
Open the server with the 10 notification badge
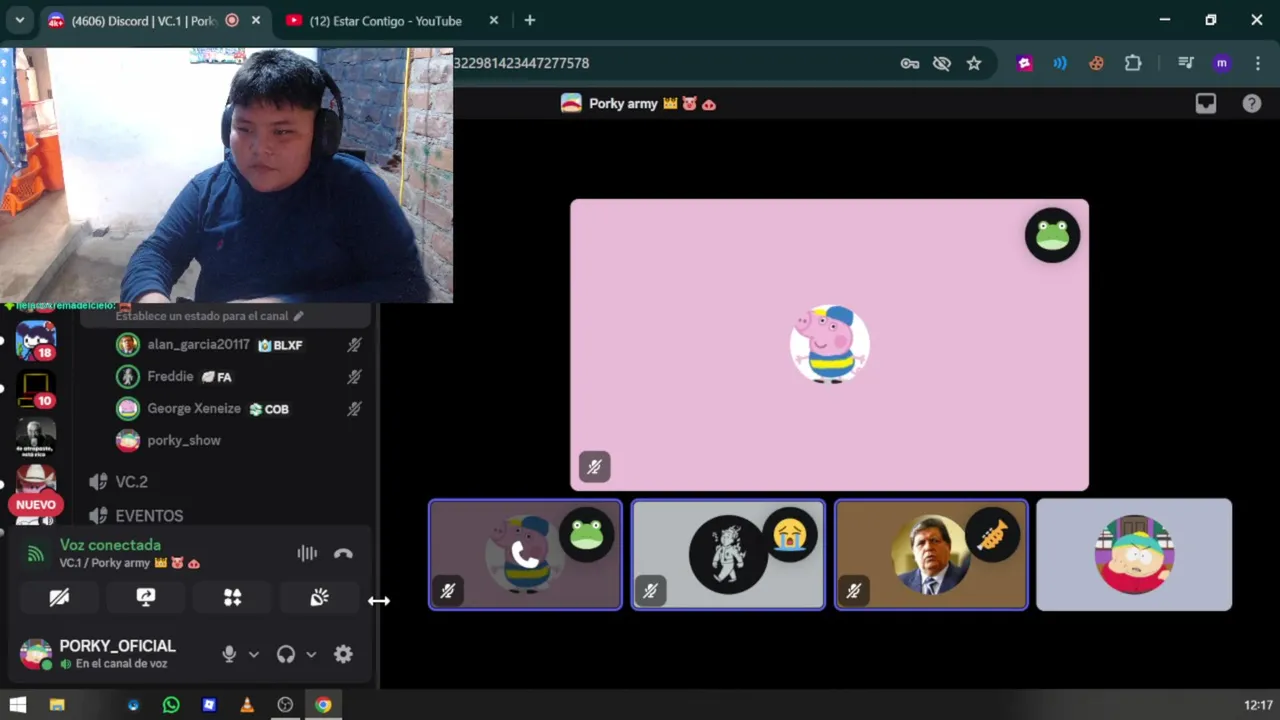click(36, 388)
